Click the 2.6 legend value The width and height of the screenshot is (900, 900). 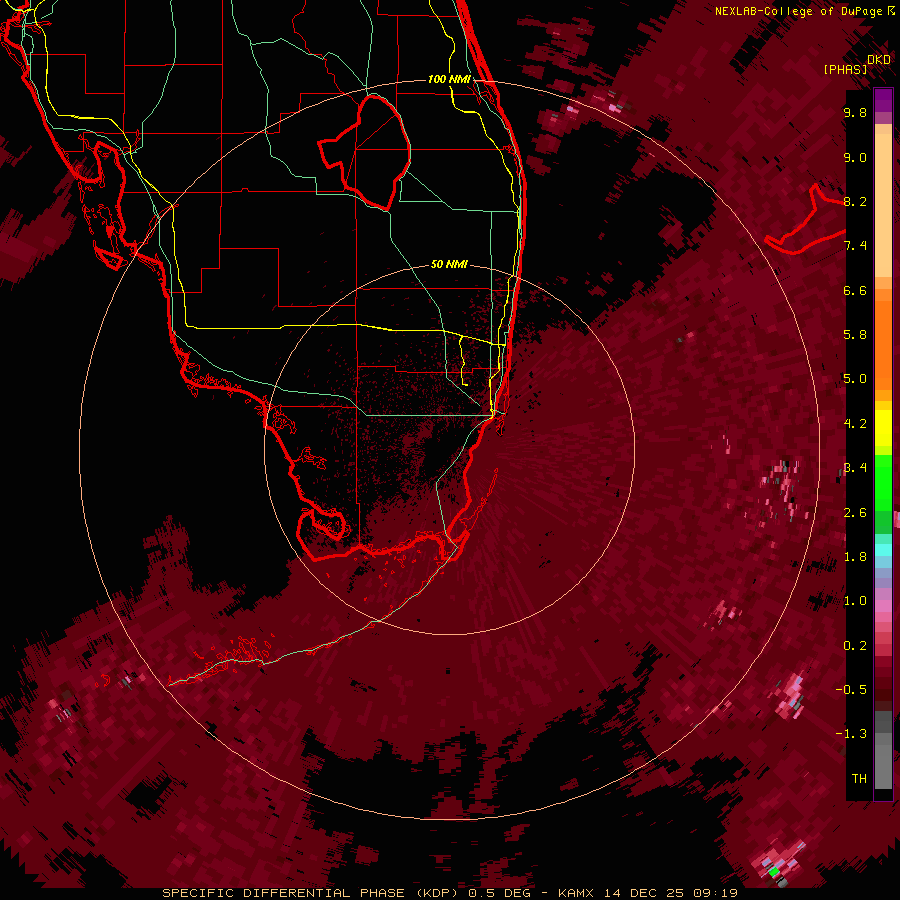[x=855, y=513]
